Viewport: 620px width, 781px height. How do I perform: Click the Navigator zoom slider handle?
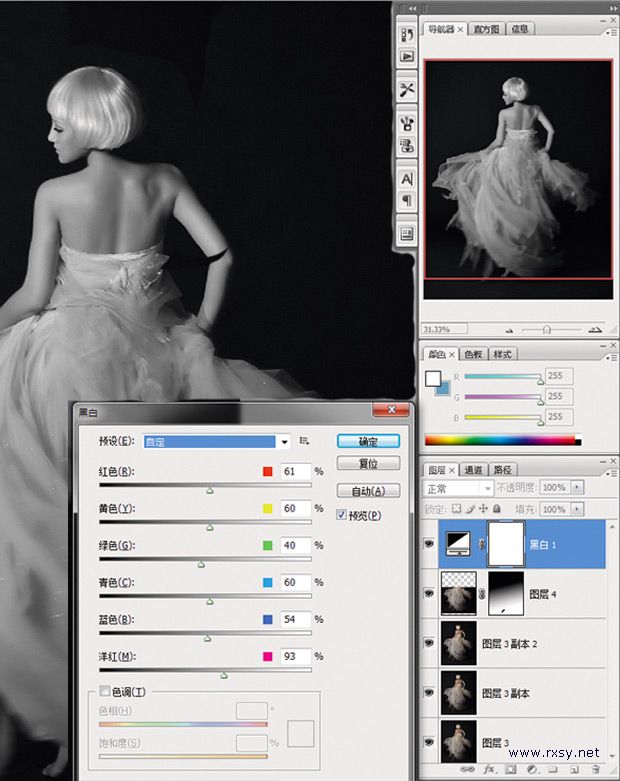point(547,330)
